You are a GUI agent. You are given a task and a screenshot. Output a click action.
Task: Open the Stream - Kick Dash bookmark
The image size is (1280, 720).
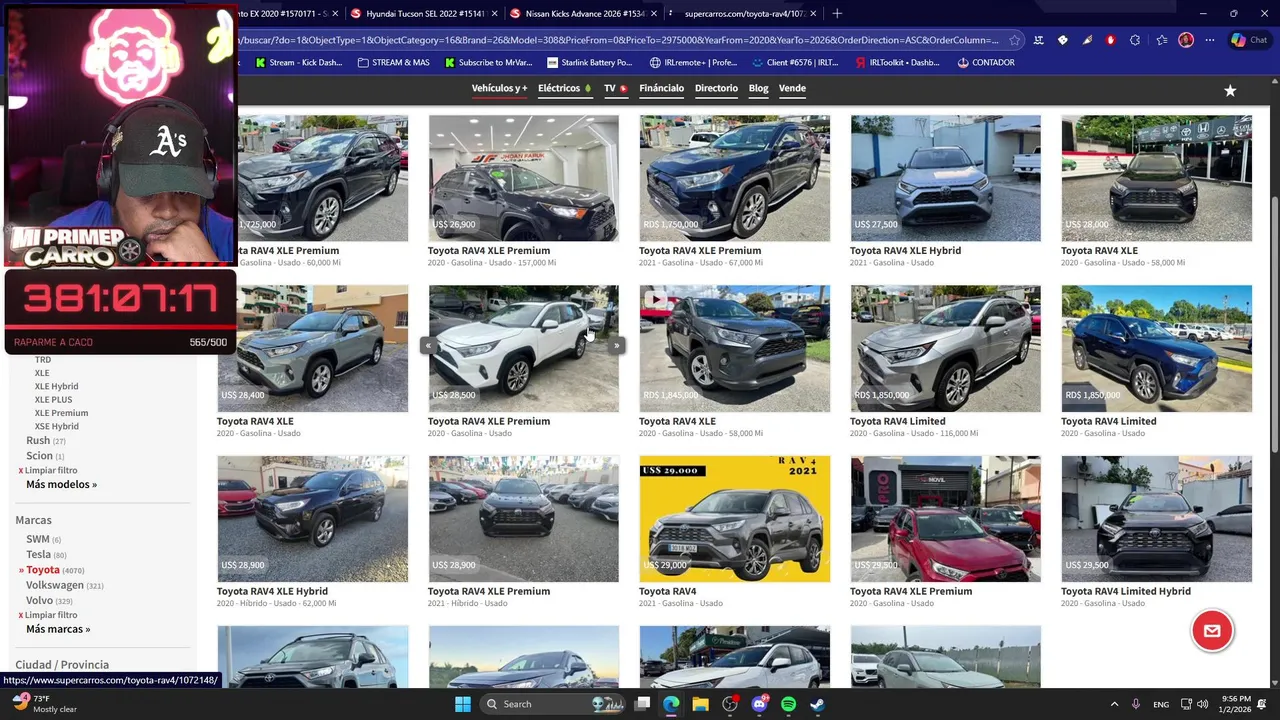tap(298, 62)
